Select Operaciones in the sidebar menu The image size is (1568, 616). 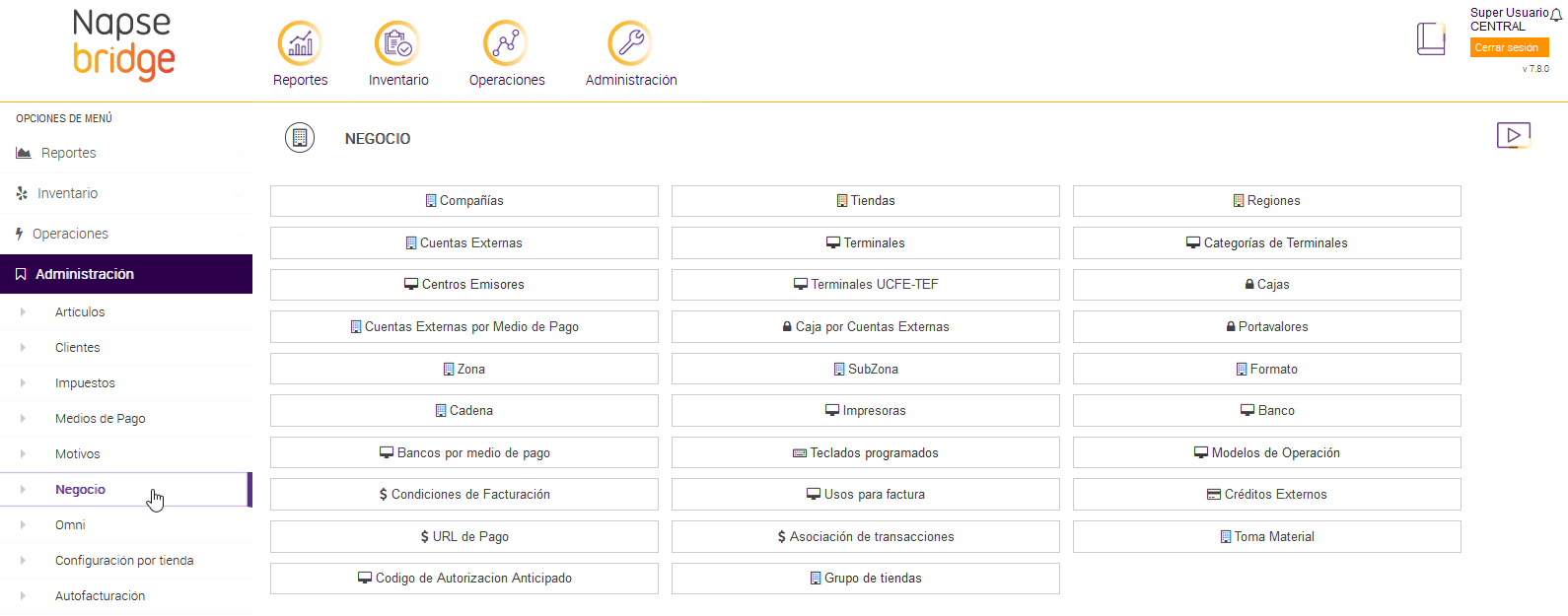click(70, 235)
